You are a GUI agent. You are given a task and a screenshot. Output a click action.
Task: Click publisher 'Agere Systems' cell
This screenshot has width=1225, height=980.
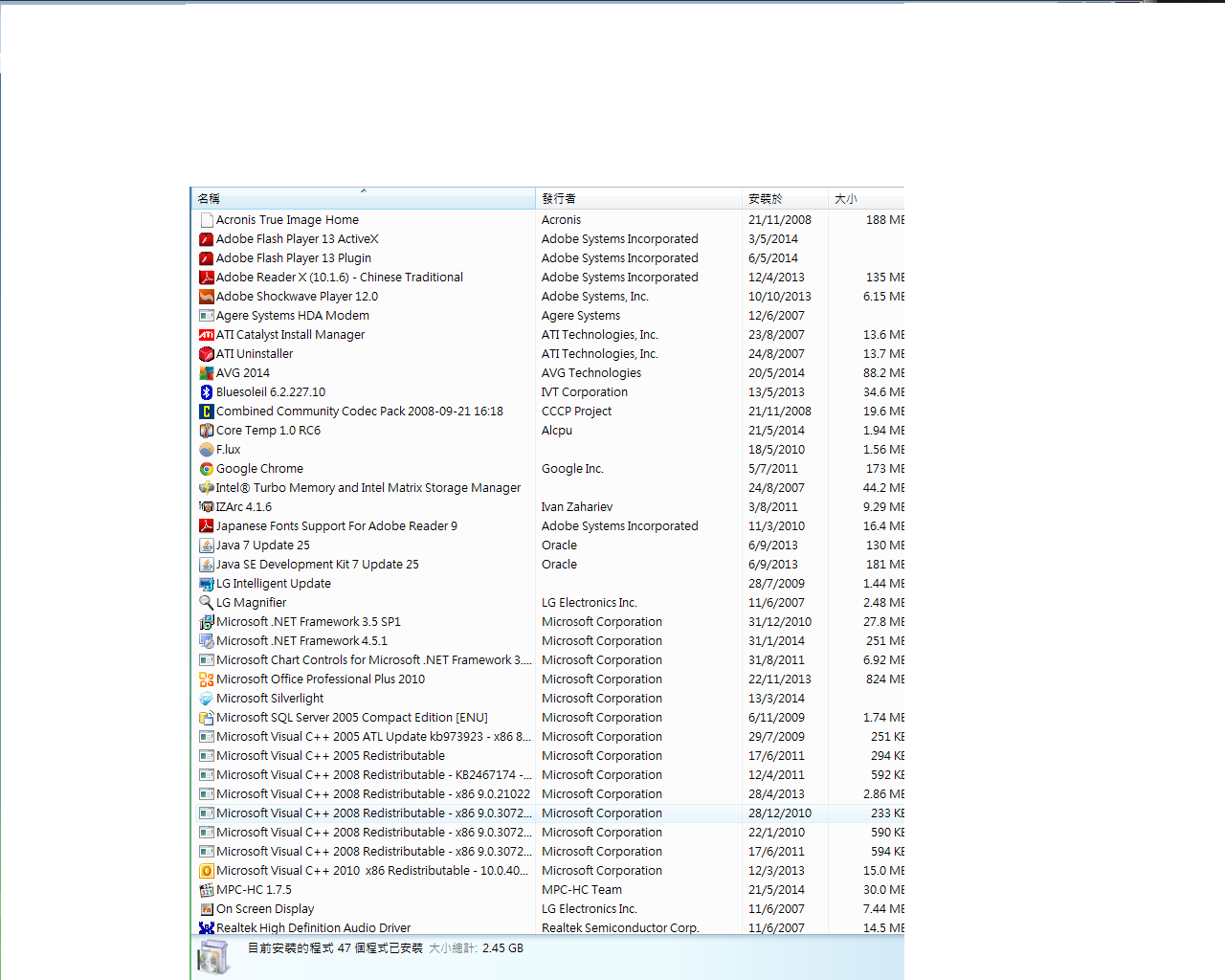(581, 316)
